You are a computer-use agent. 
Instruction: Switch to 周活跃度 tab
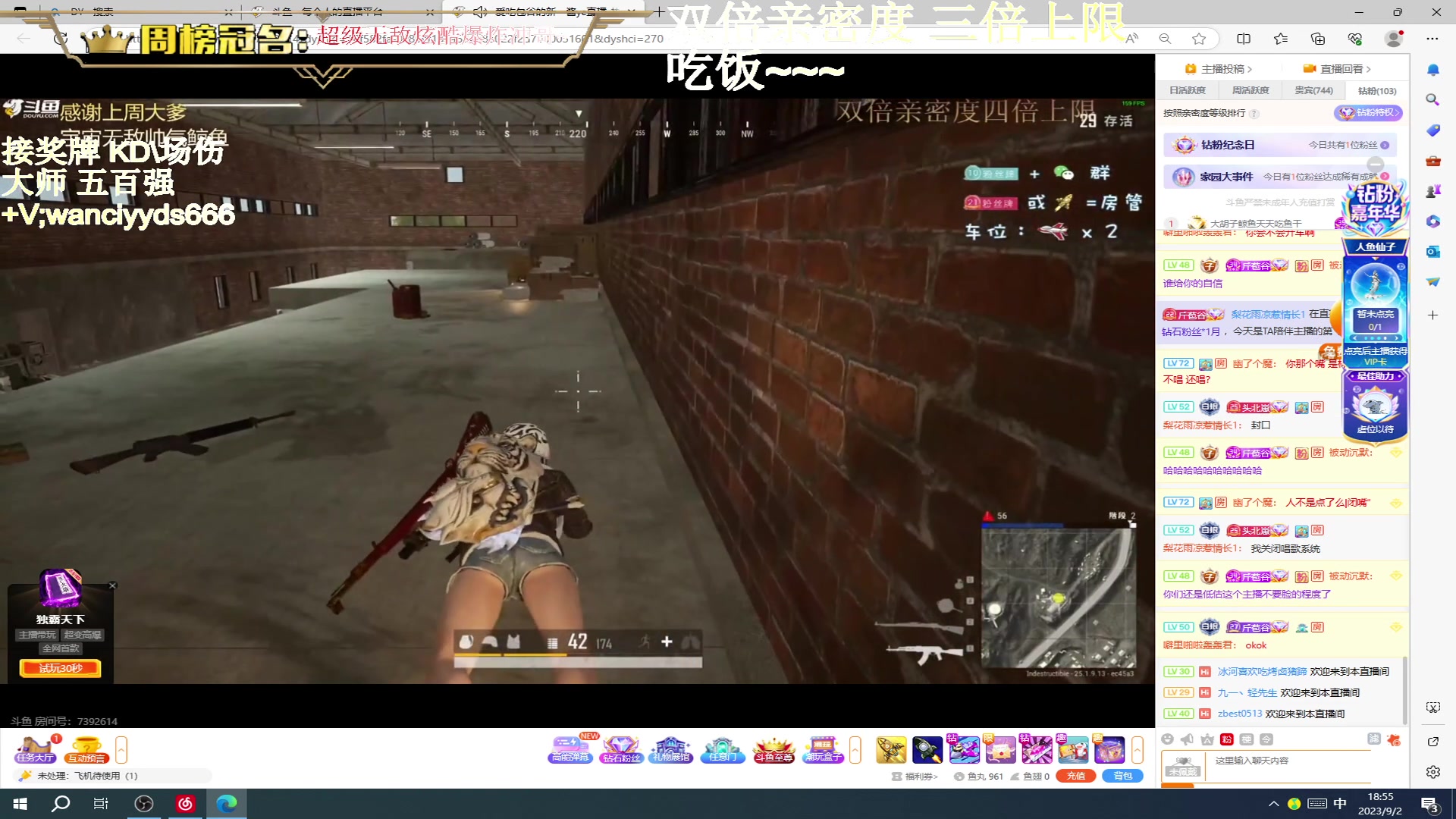1250,90
